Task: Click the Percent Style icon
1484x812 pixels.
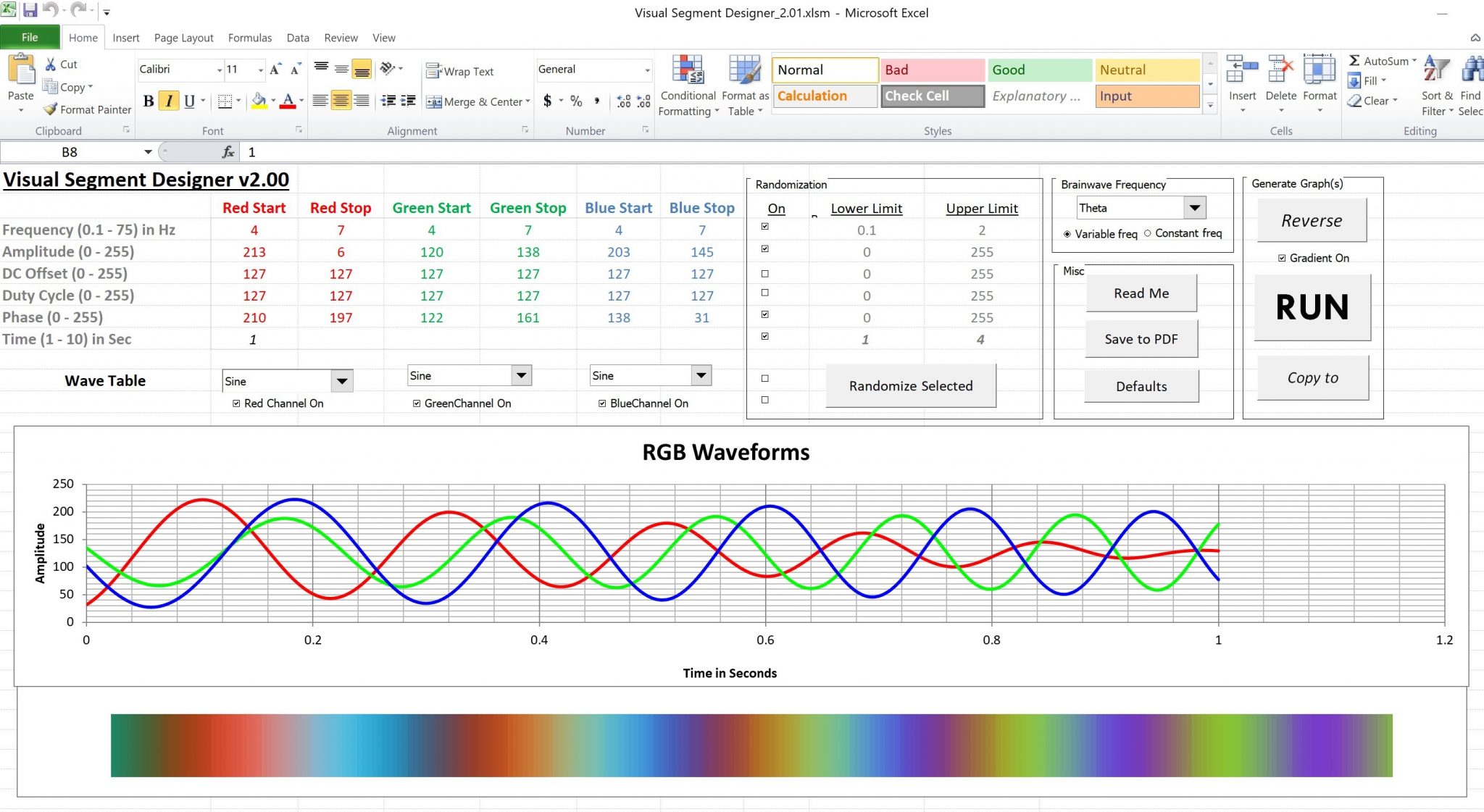Action: point(576,101)
